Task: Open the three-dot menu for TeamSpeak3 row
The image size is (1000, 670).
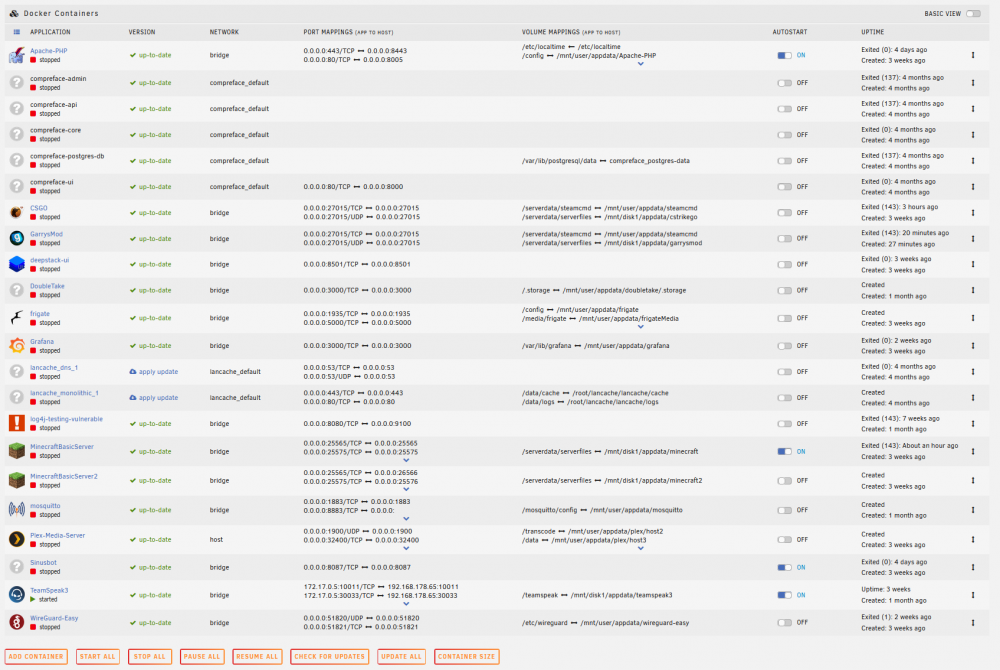Action: tap(973, 595)
